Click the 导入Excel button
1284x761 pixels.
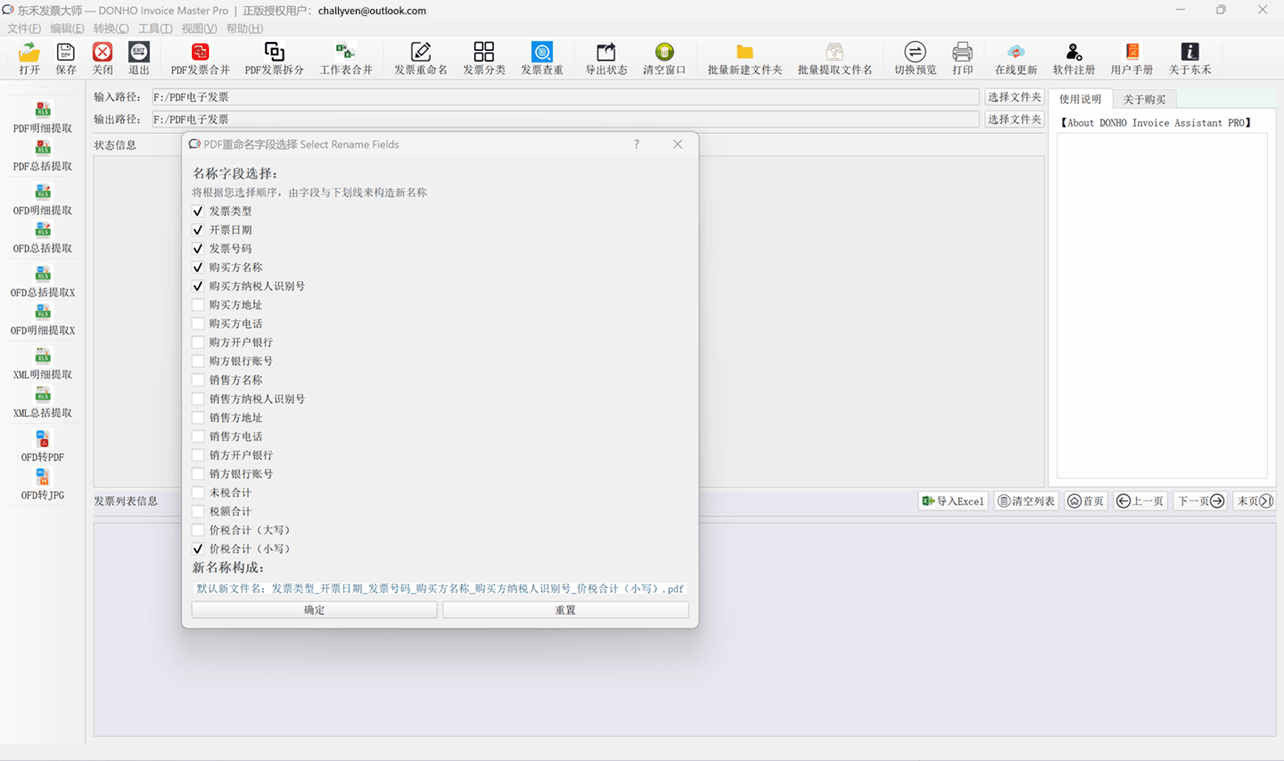pyautogui.click(x=954, y=501)
